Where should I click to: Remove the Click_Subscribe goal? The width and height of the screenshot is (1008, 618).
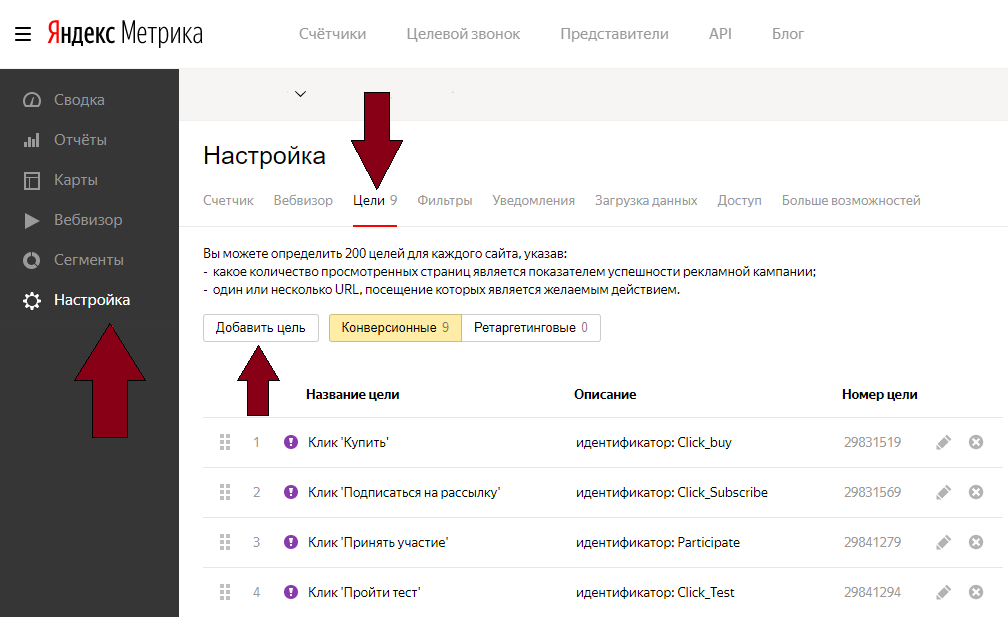[x=976, y=492]
